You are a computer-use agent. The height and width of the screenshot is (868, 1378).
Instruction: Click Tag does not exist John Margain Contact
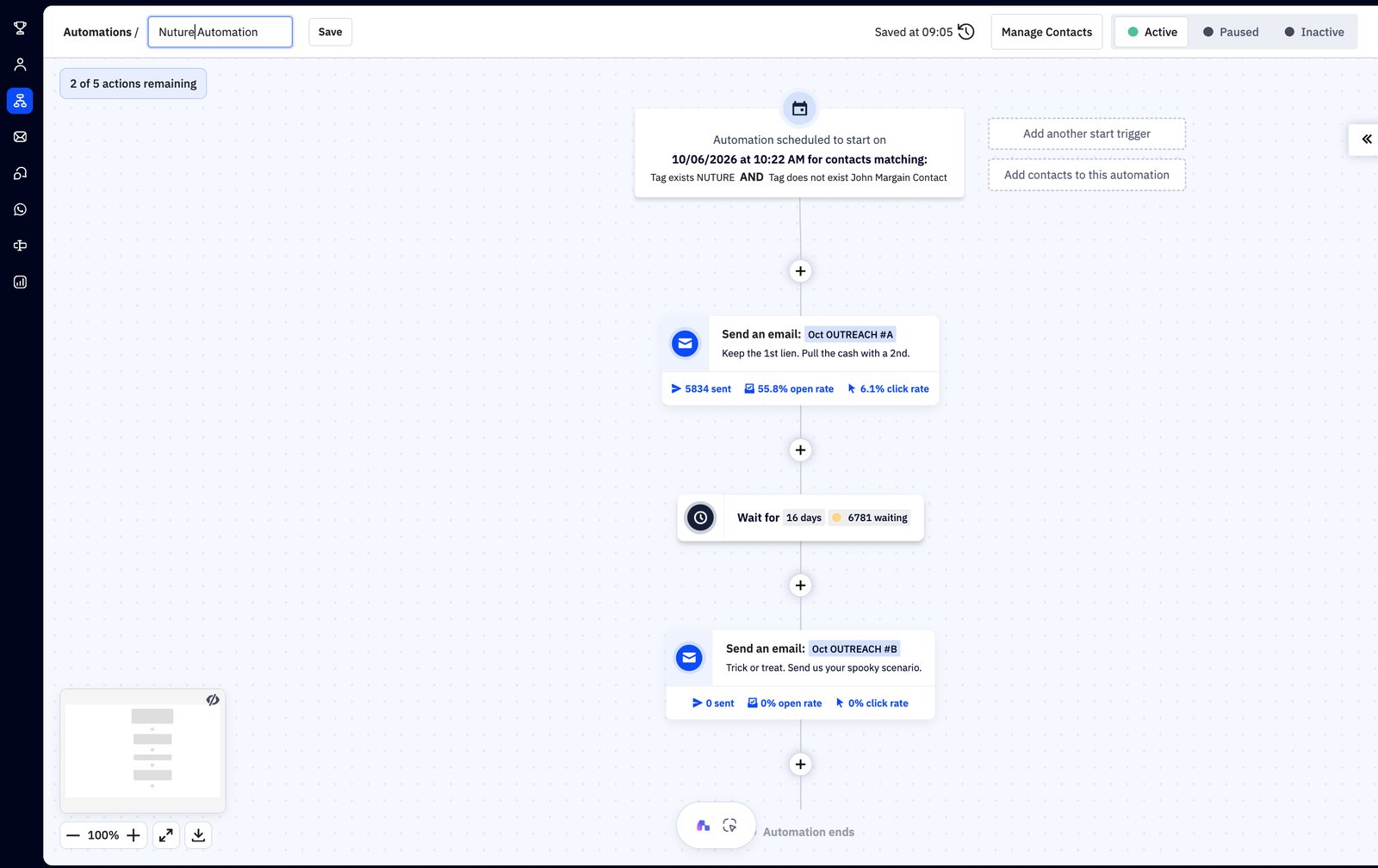[858, 177]
